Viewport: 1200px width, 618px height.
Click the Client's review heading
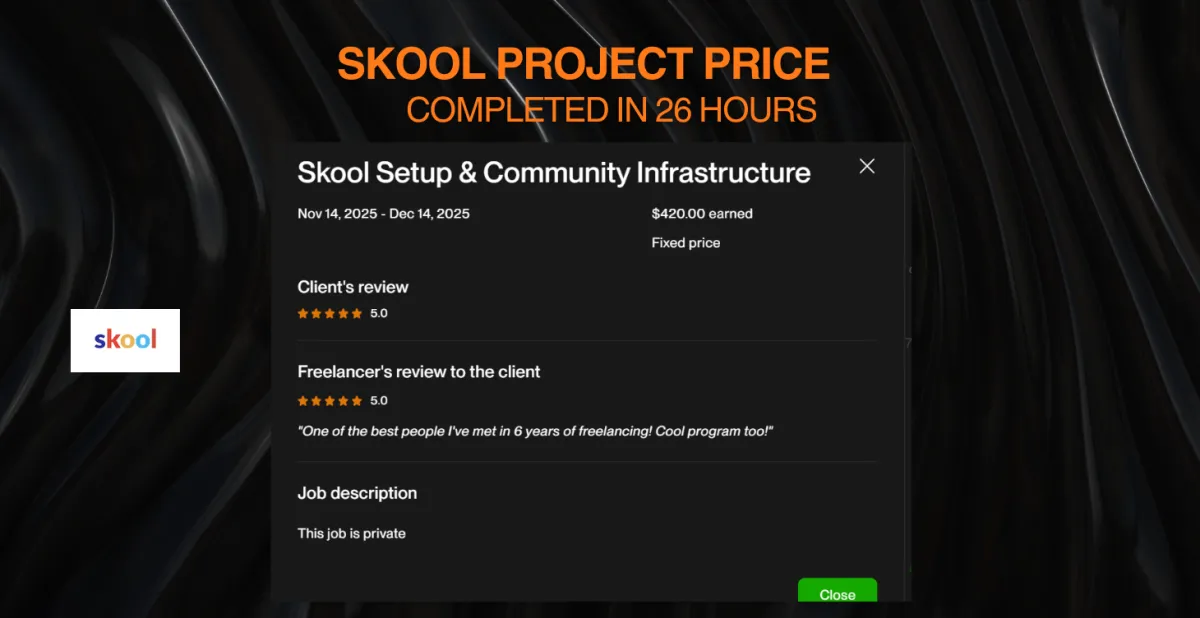[353, 287]
